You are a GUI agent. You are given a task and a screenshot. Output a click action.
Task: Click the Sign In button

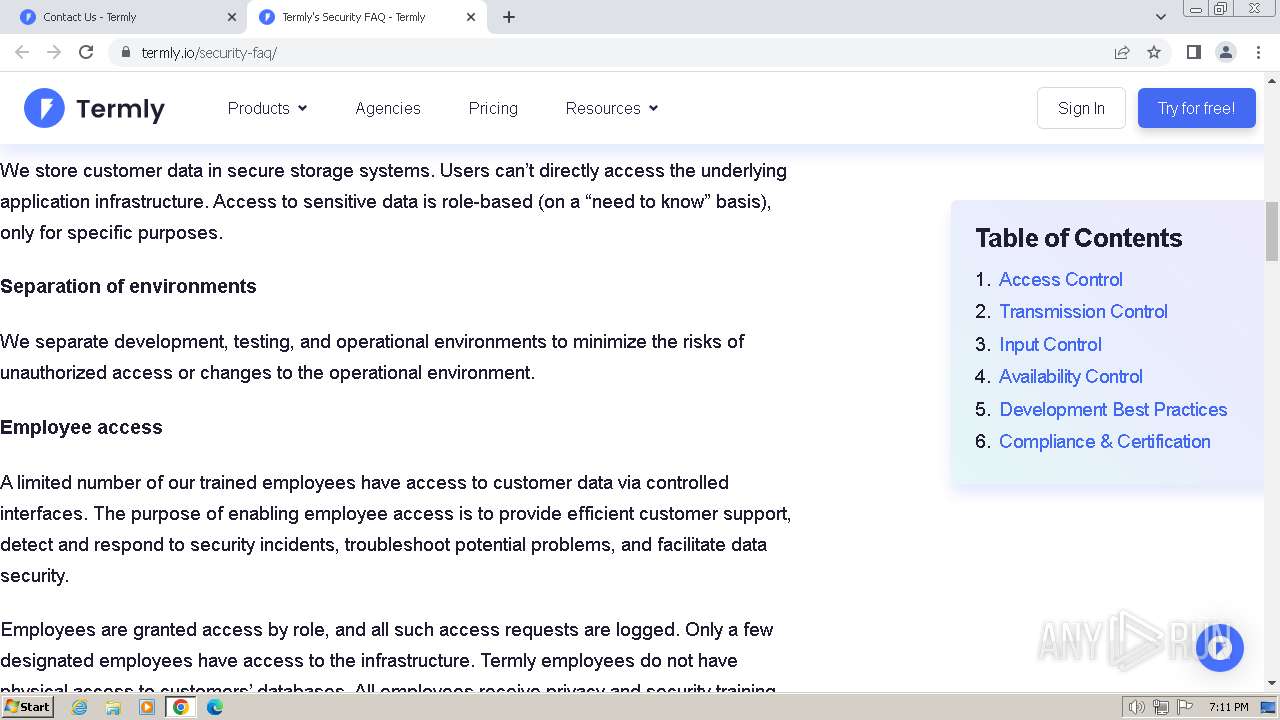pos(1081,108)
